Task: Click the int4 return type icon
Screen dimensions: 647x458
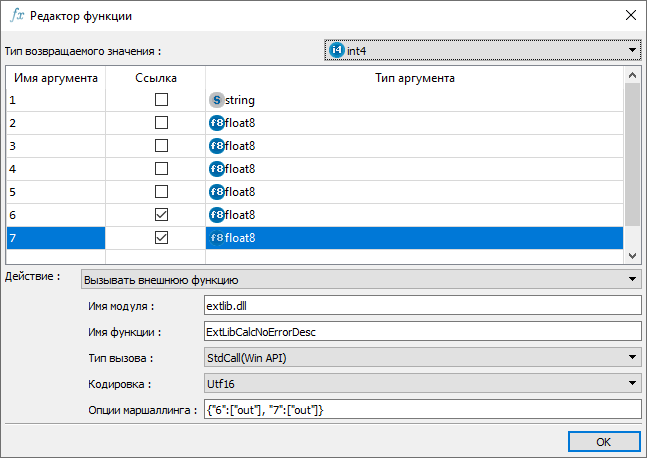Action: tap(336, 49)
